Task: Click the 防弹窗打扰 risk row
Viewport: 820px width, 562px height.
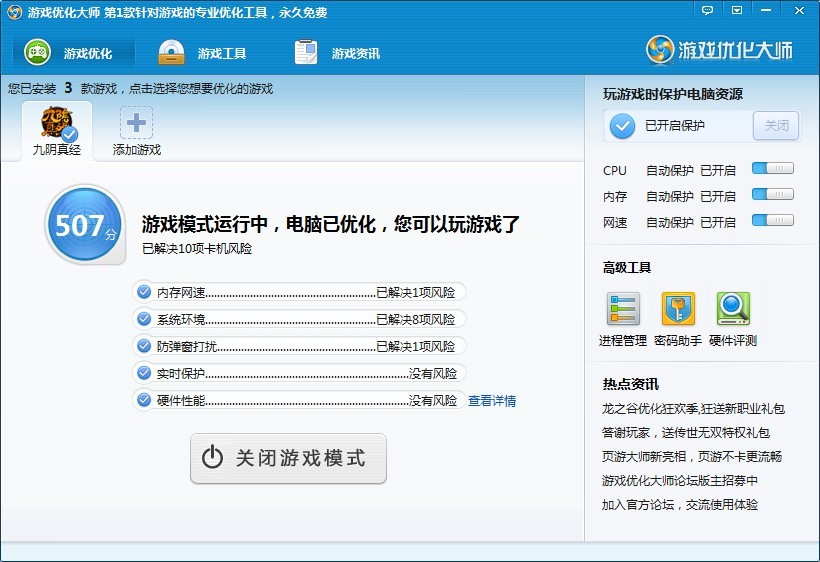Action: pyautogui.click(x=299, y=346)
